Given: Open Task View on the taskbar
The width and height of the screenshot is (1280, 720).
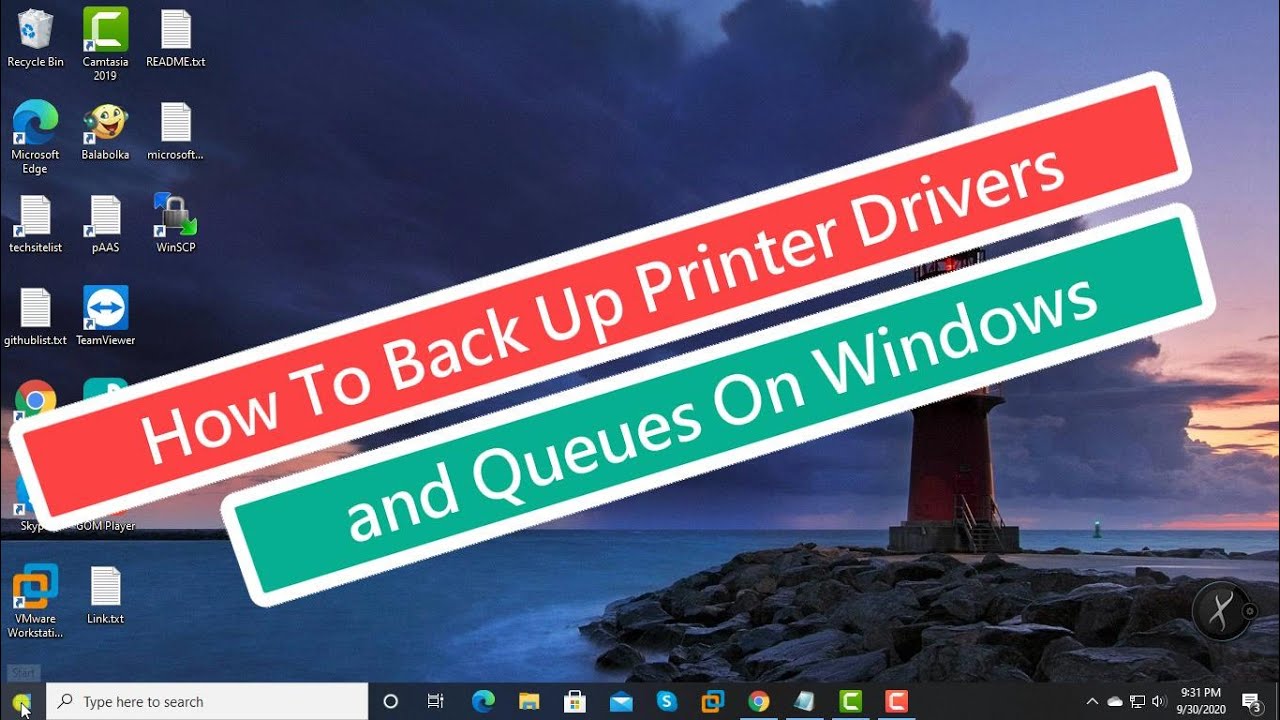Looking at the screenshot, I should coord(435,702).
